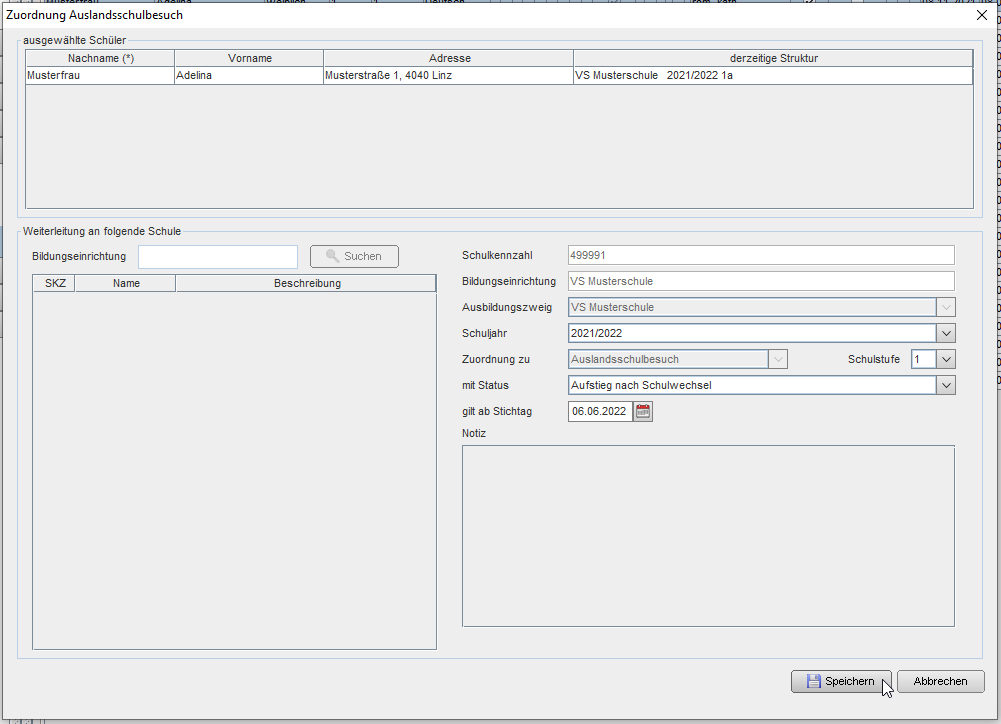Click into the Notiz text area
Image resolution: width=1001 pixels, height=724 pixels.
click(x=708, y=536)
